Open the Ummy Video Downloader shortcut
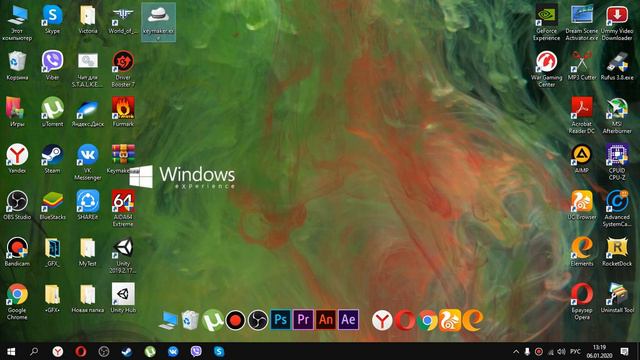The width and height of the screenshot is (640, 360). [x=617, y=22]
